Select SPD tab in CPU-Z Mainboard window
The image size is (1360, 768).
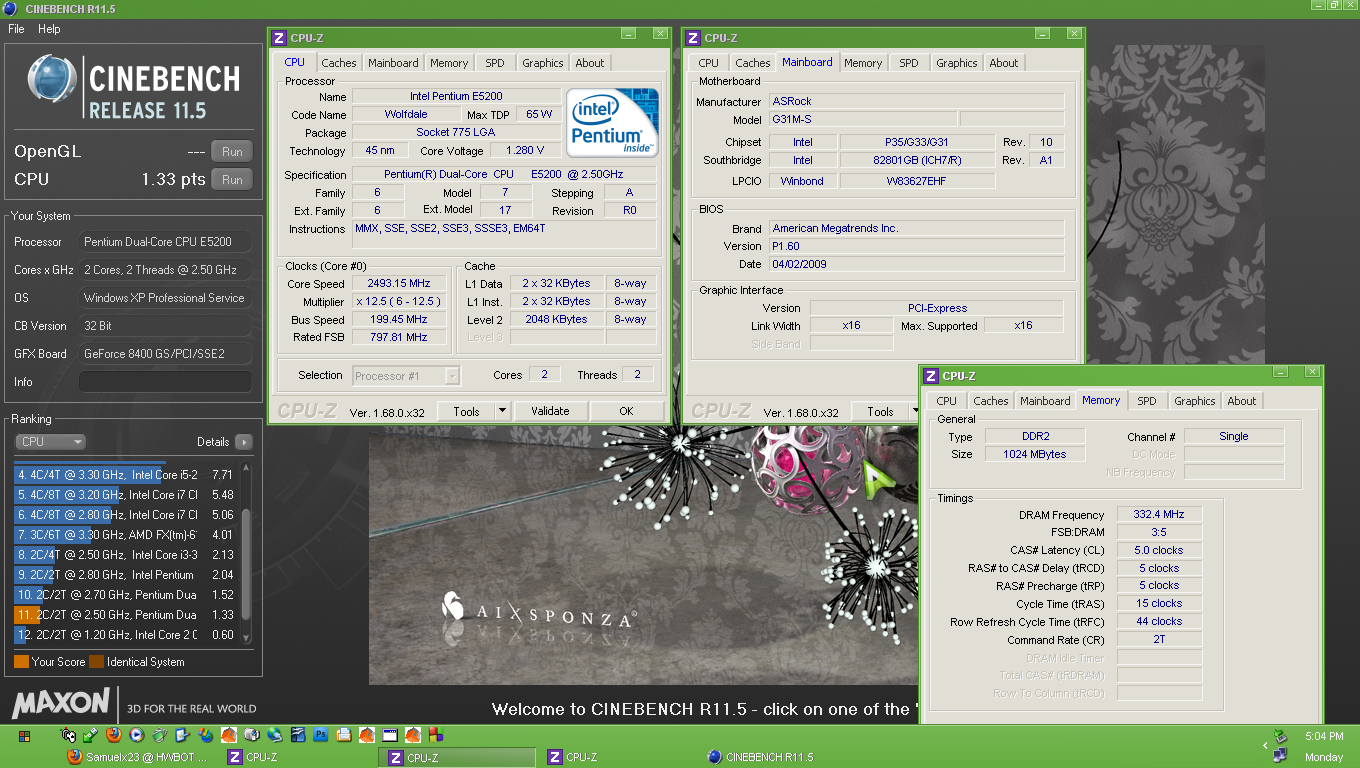[x=909, y=63]
